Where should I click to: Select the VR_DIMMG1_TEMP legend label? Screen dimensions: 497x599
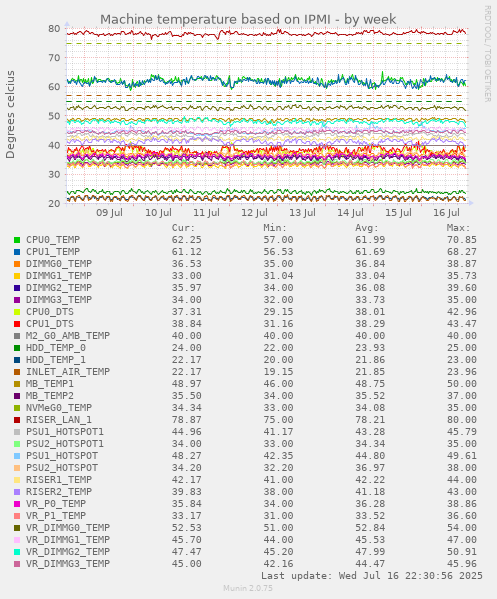(x=68, y=540)
